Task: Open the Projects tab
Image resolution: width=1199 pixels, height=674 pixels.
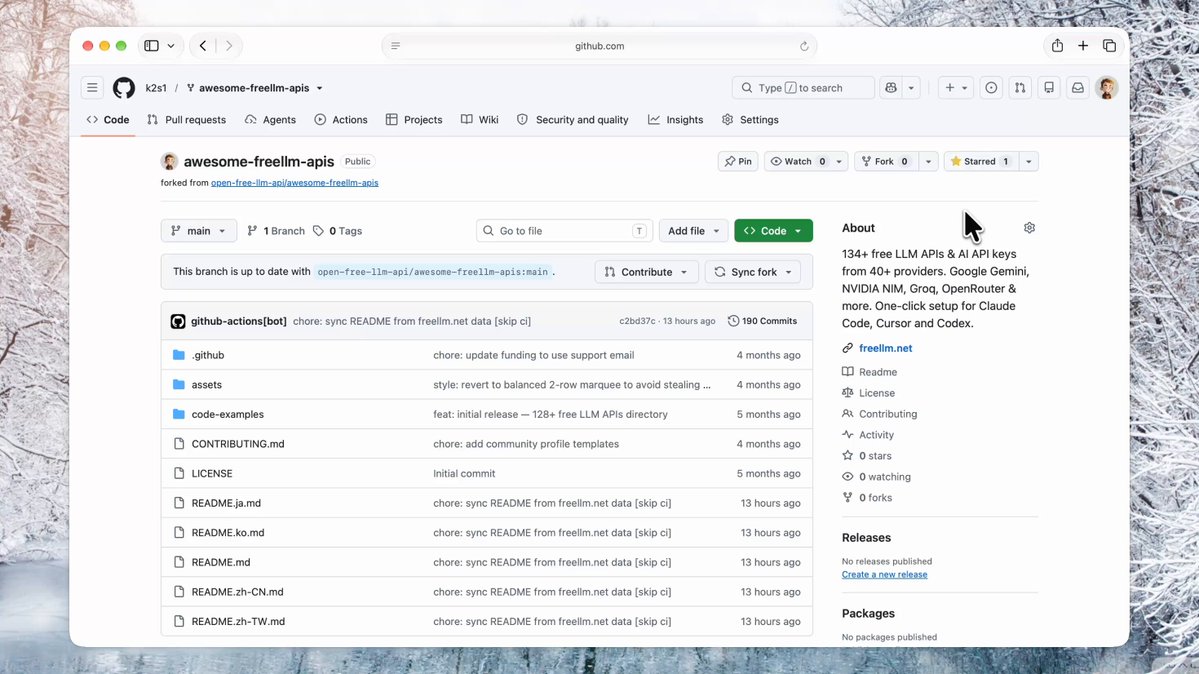Action: tap(414, 120)
